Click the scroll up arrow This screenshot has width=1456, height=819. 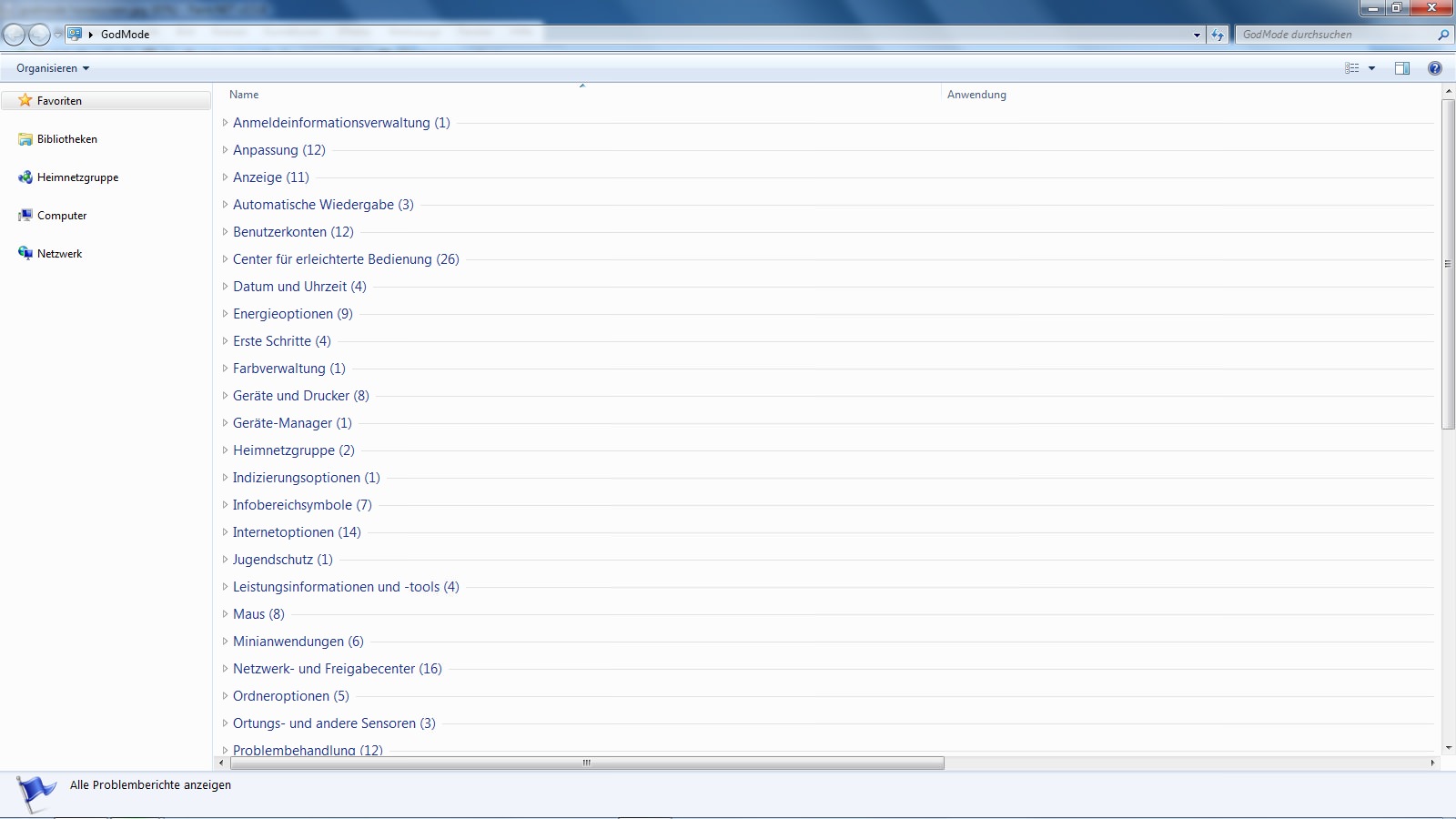click(x=1448, y=92)
